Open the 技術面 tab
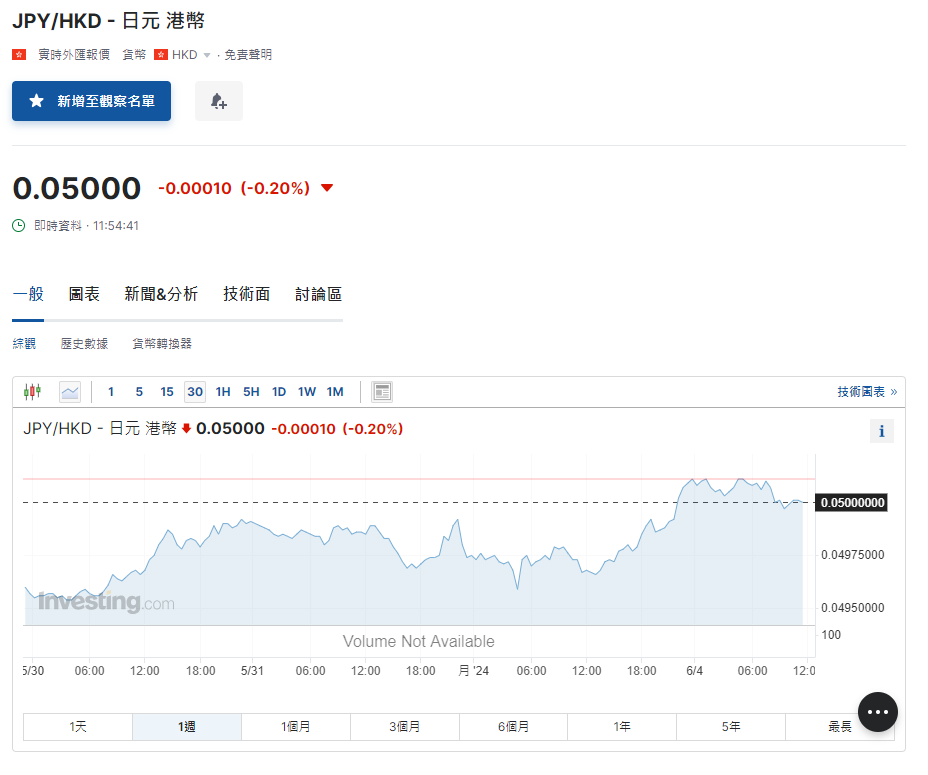This screenshot has height=775, width=928. (x=247, y=294)
